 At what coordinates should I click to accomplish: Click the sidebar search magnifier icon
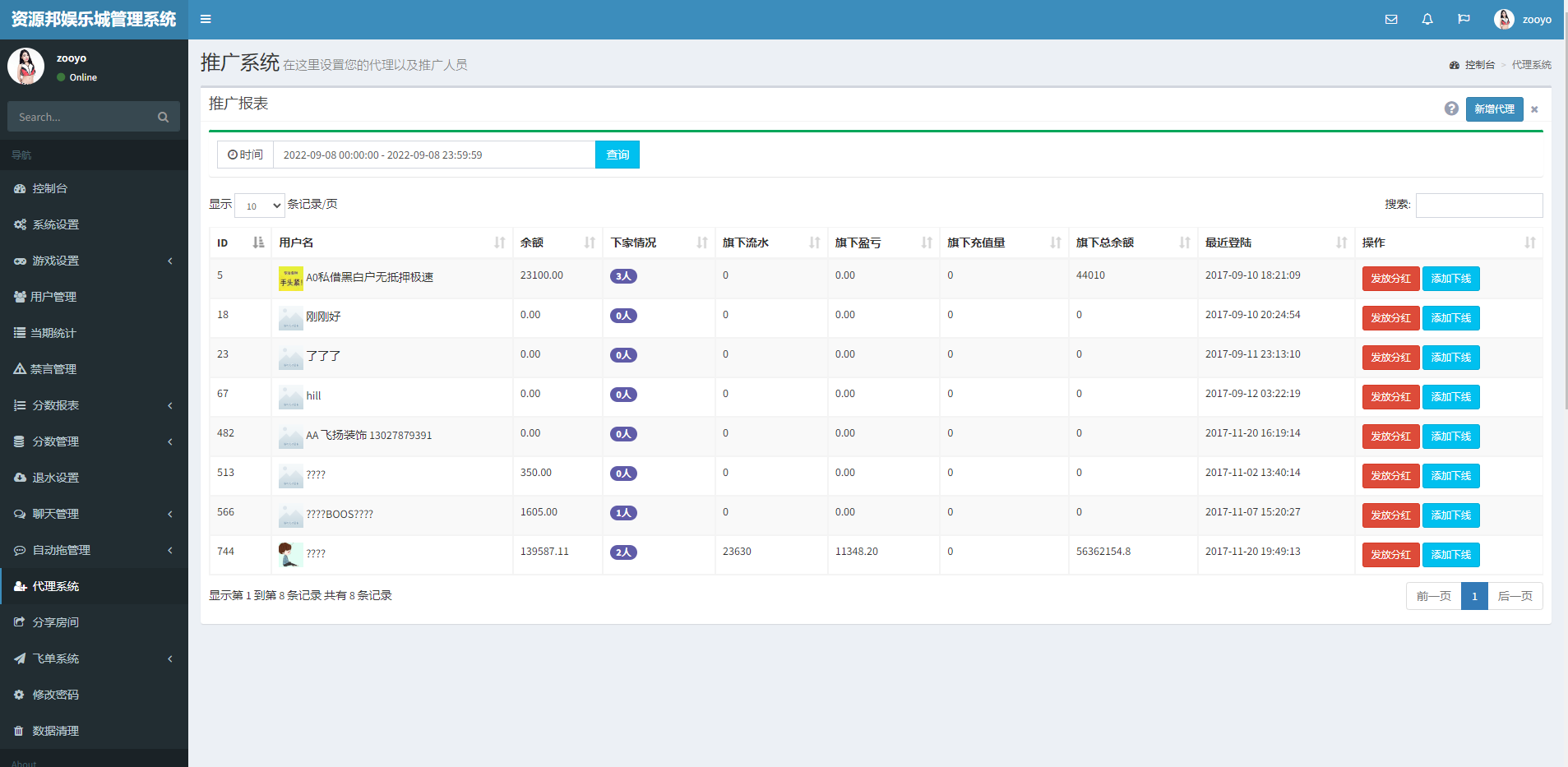[163, 118]
